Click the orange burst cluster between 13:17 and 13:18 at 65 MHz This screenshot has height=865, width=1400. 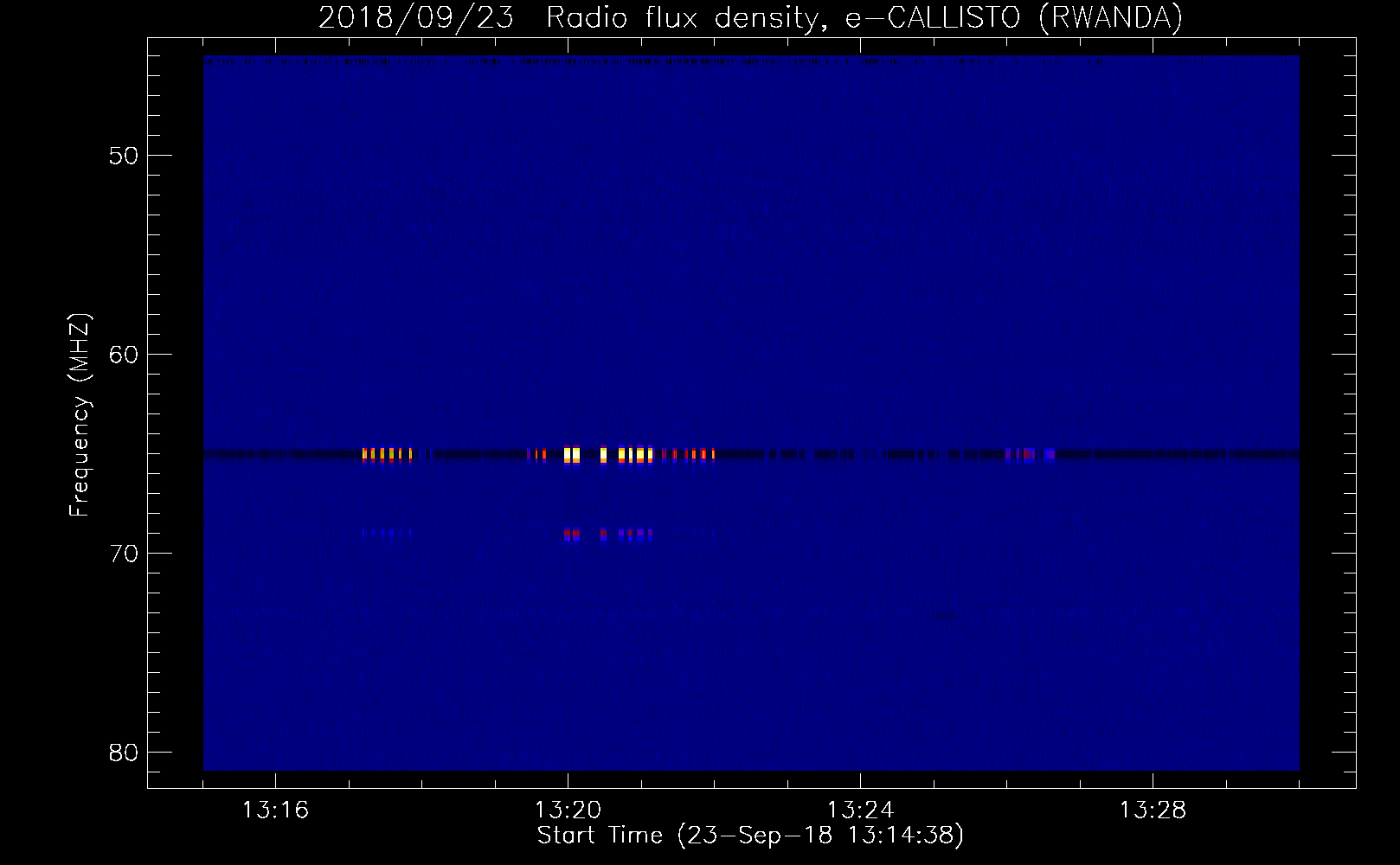pos(387,454)
